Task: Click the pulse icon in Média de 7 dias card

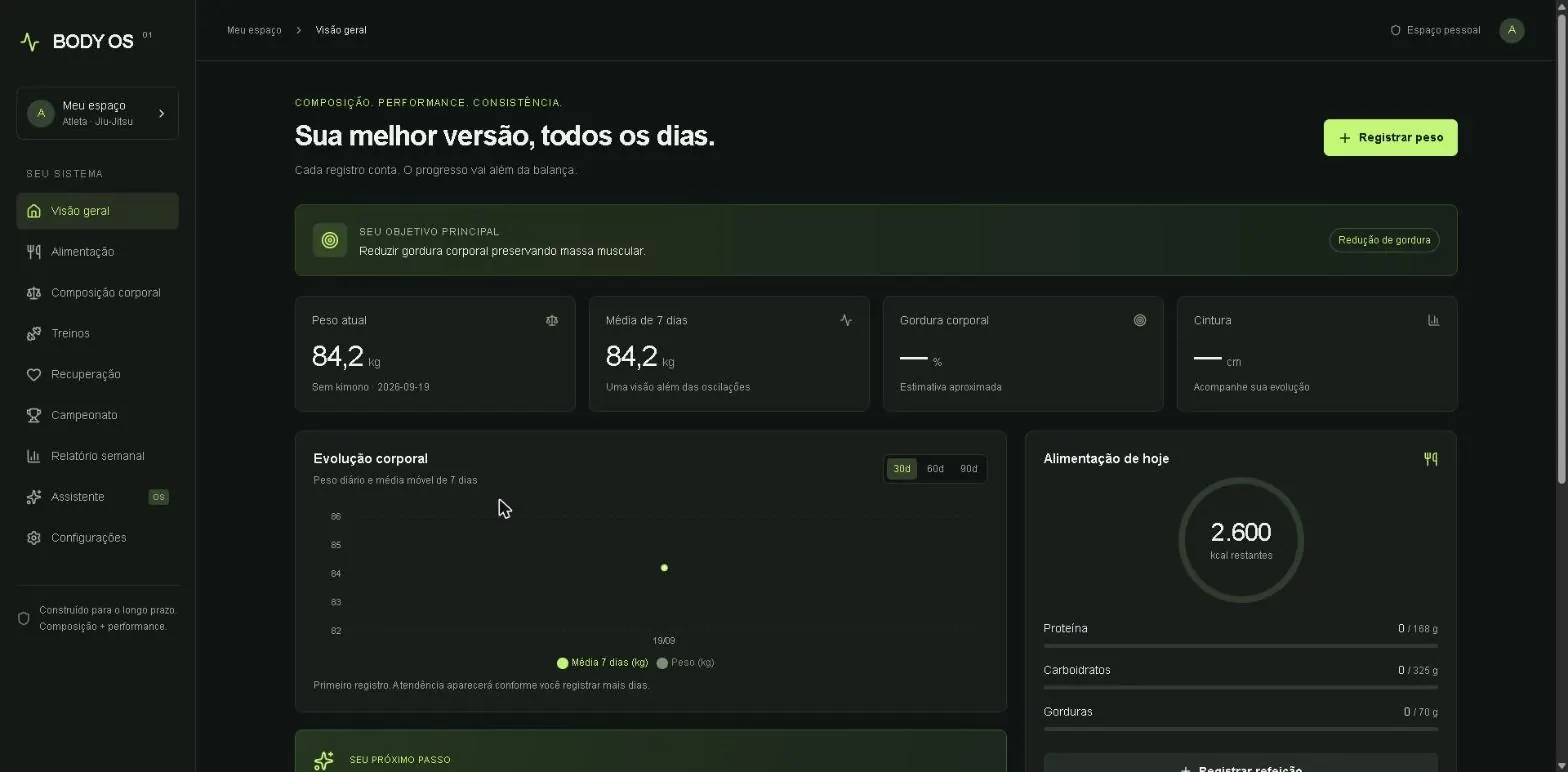Action: [846, 321]
